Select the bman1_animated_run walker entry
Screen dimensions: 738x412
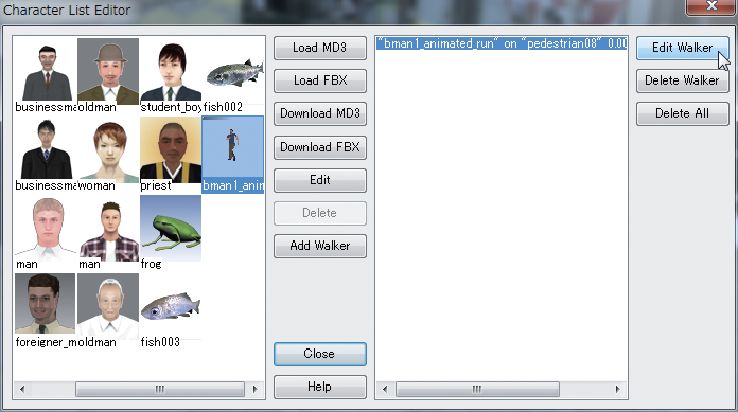(x=501, y=44)
